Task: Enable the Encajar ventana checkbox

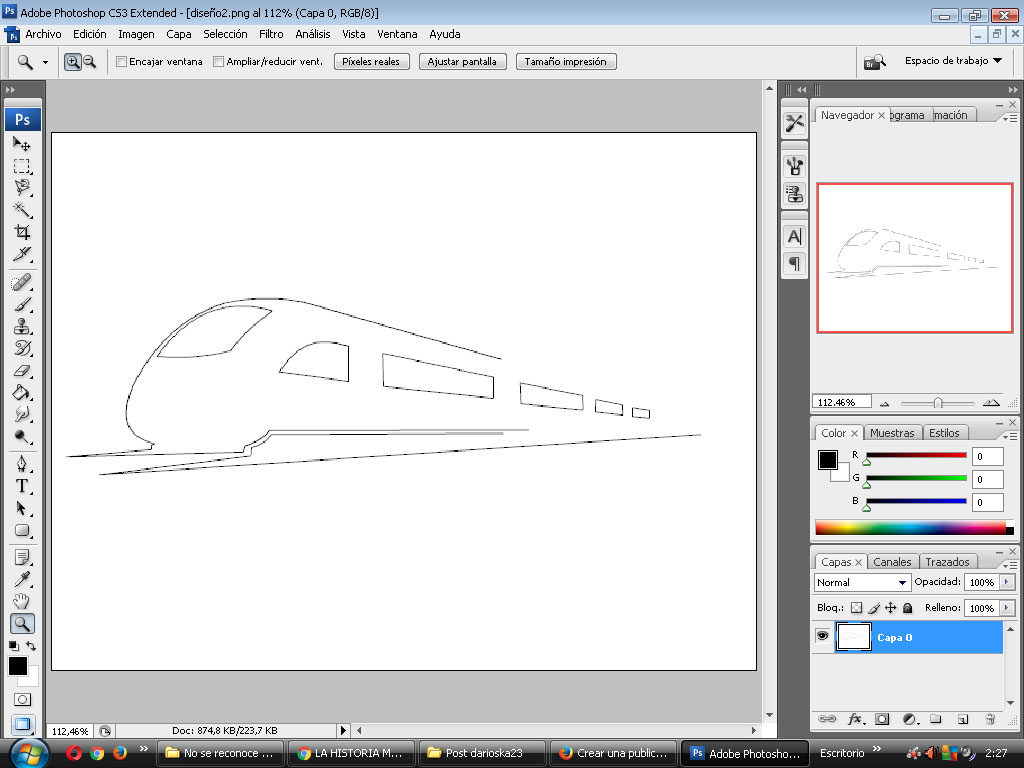Action: [x=121, y=61]
